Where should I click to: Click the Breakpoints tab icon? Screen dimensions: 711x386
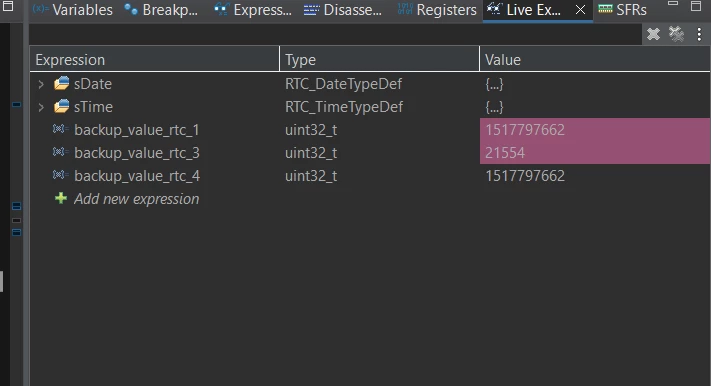click(x=131, y=9)
